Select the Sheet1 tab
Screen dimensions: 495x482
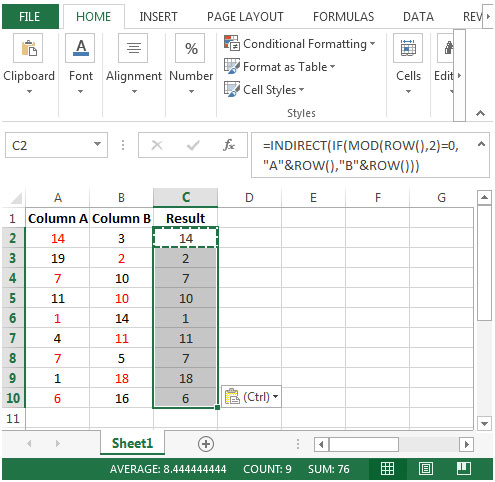pos(132,443)
